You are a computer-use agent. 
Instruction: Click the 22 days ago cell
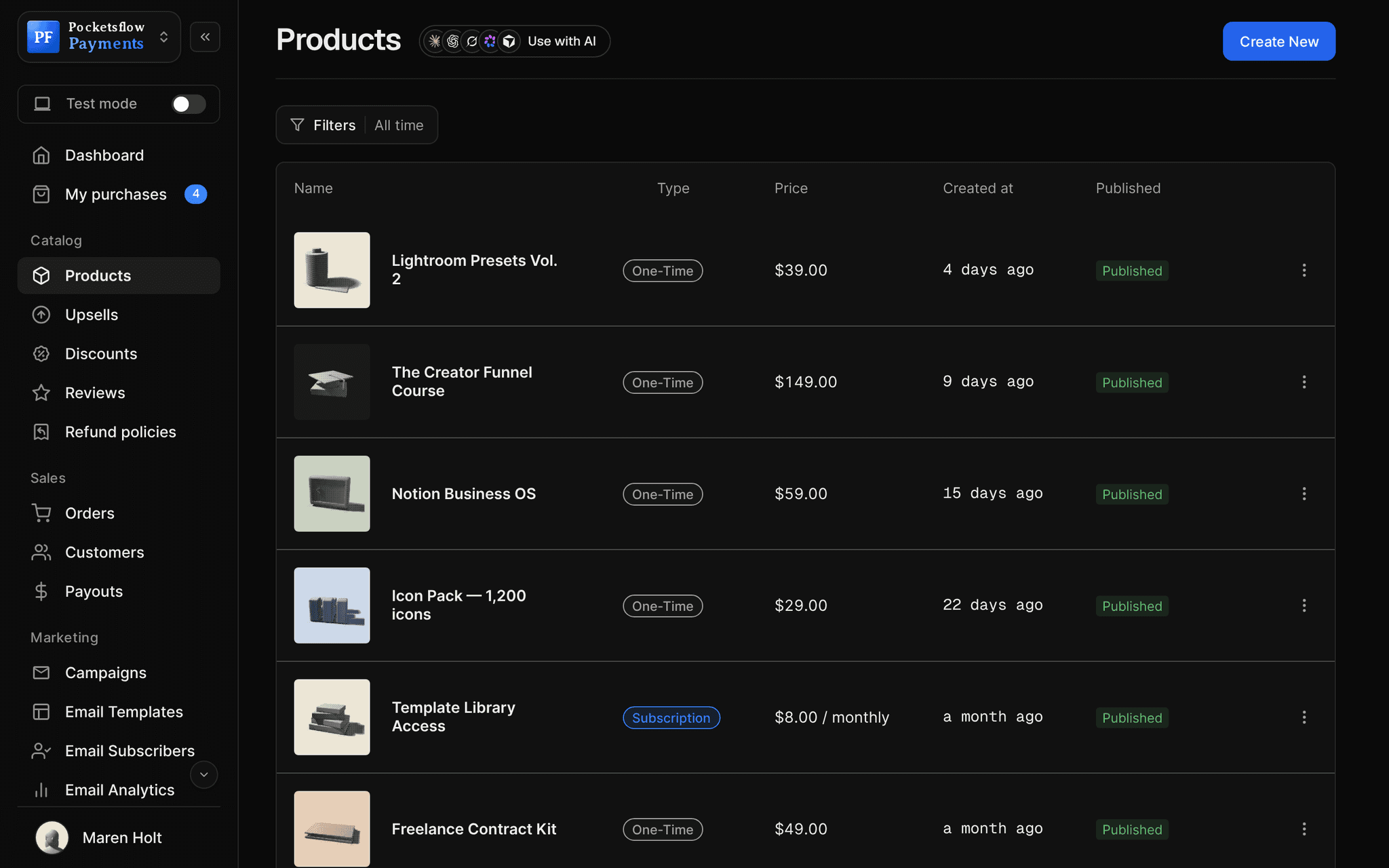[x=992, y=605]
